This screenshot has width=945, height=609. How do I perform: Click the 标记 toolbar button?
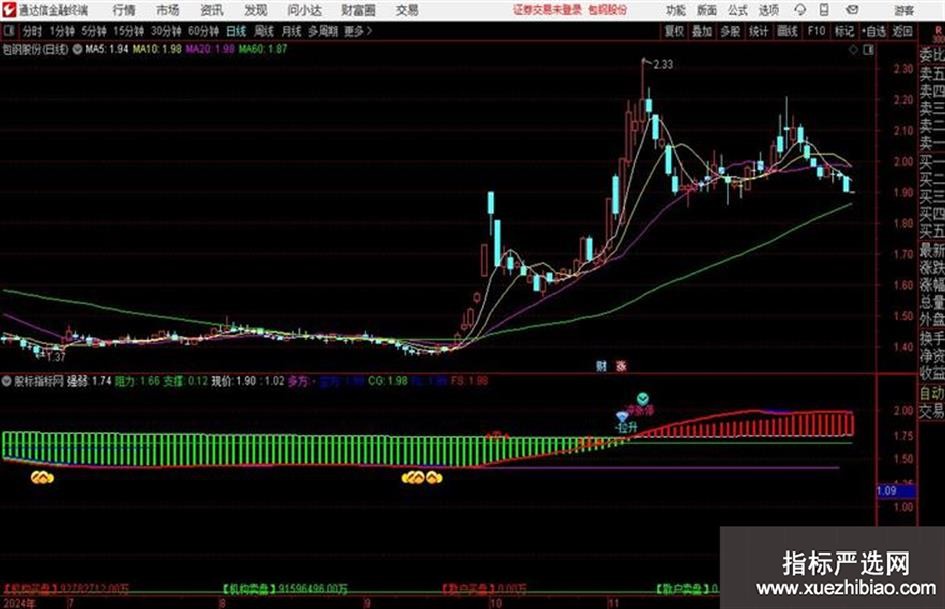(844, 31)
